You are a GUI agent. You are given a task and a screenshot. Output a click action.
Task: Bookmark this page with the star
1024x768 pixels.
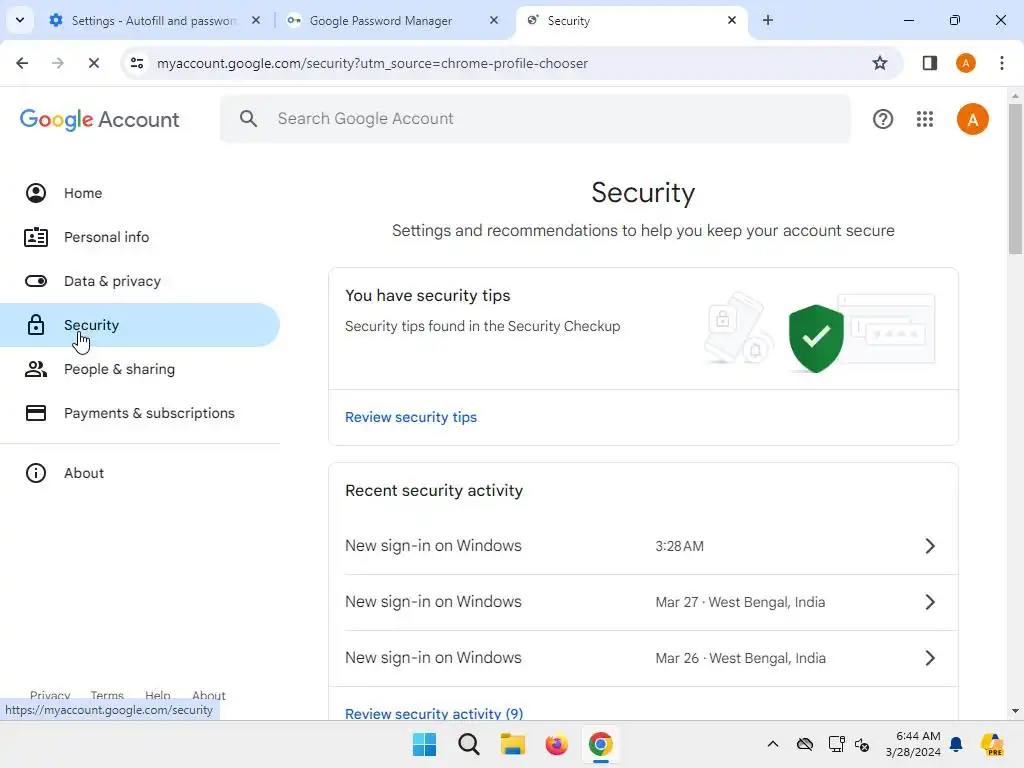point(880,63)
